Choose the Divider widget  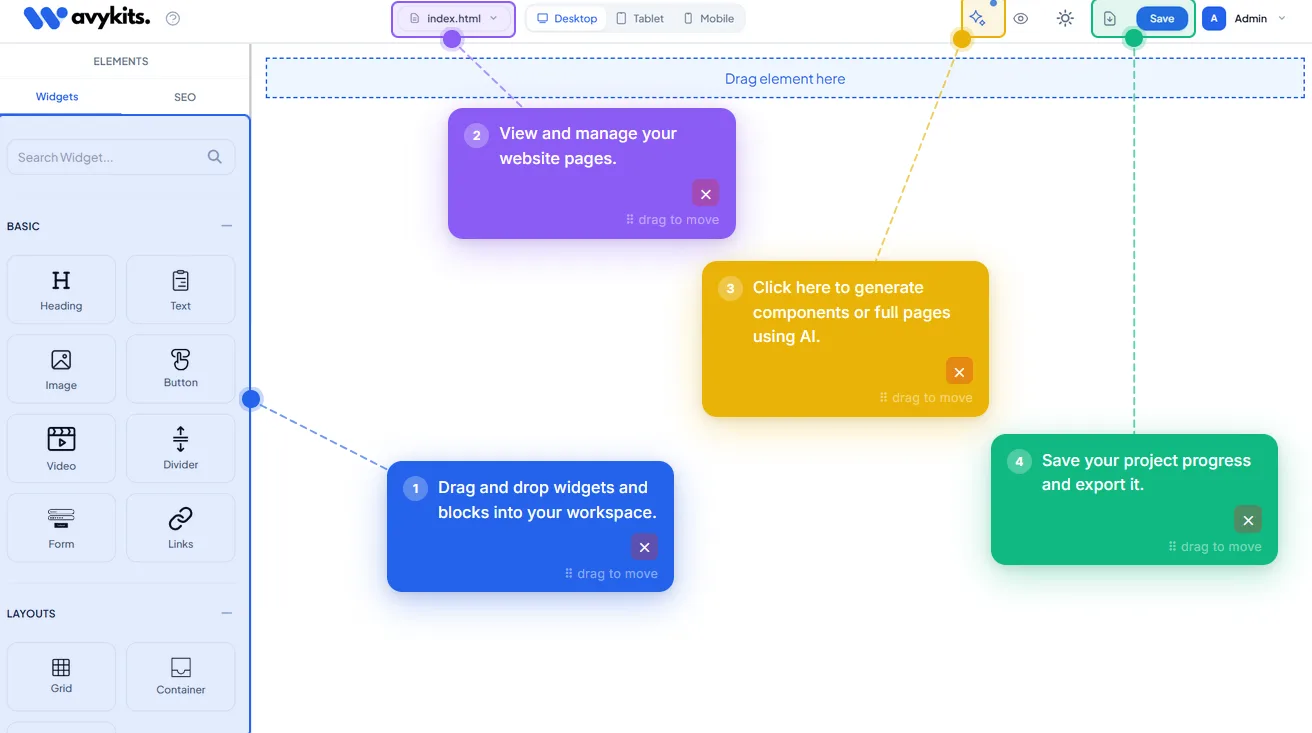tap(181, 449)
